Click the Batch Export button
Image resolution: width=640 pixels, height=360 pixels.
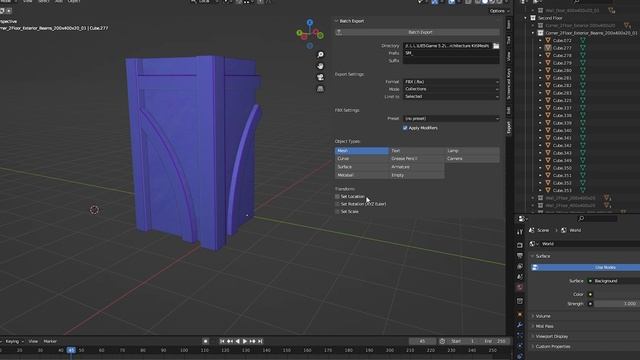(417, 32)
